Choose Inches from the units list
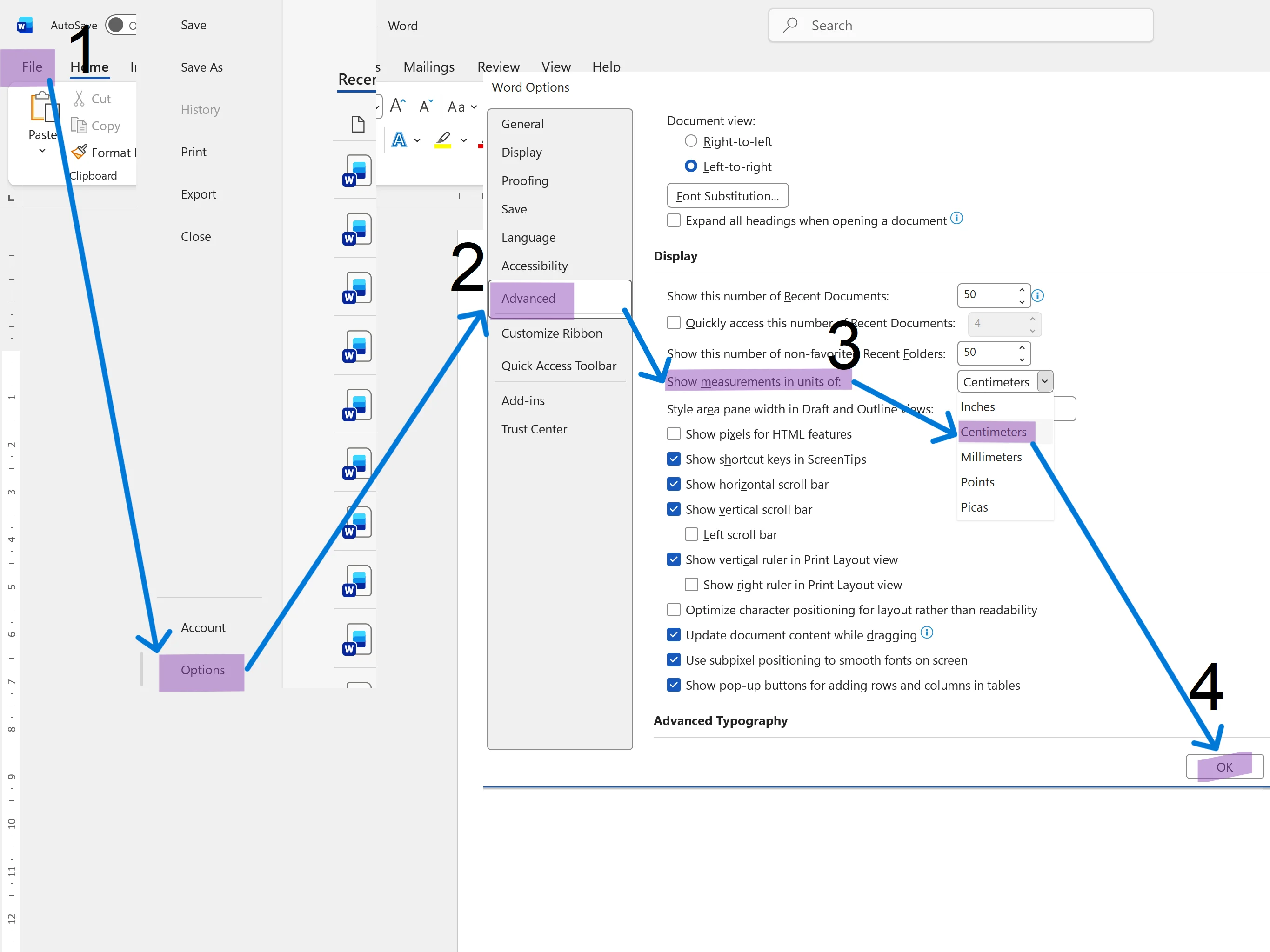This screenshot has width=1270, height=952. coord(1005,407)
